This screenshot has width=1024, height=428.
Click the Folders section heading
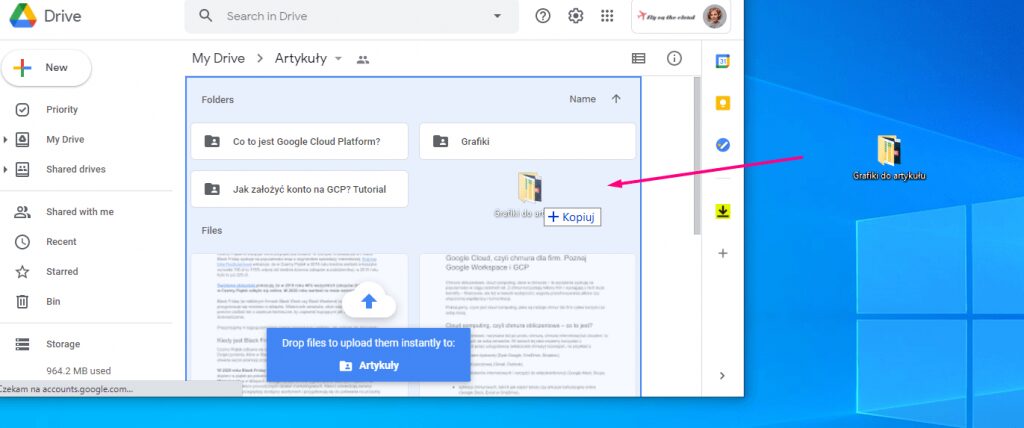coord(217,100)
